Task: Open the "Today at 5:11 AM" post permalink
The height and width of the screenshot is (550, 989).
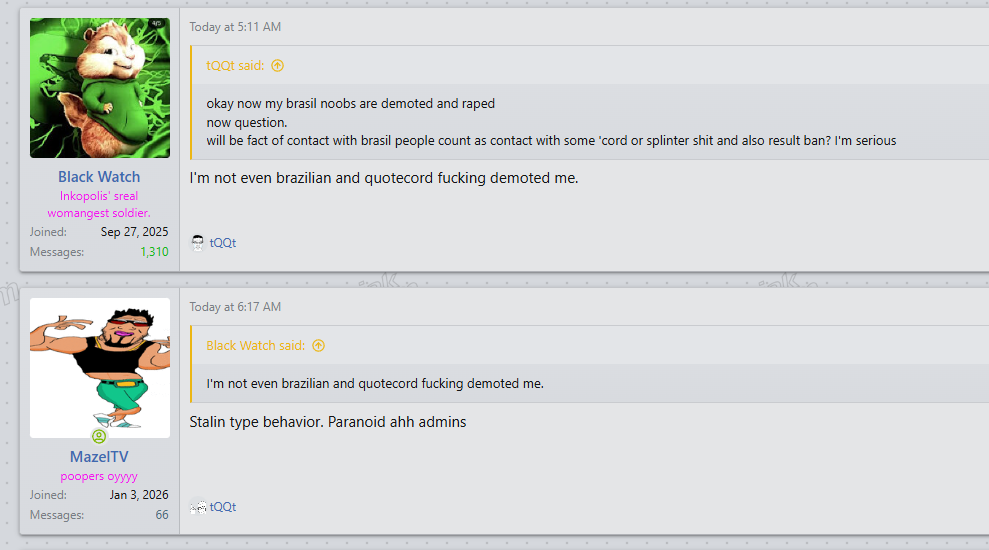Action: 235,27
